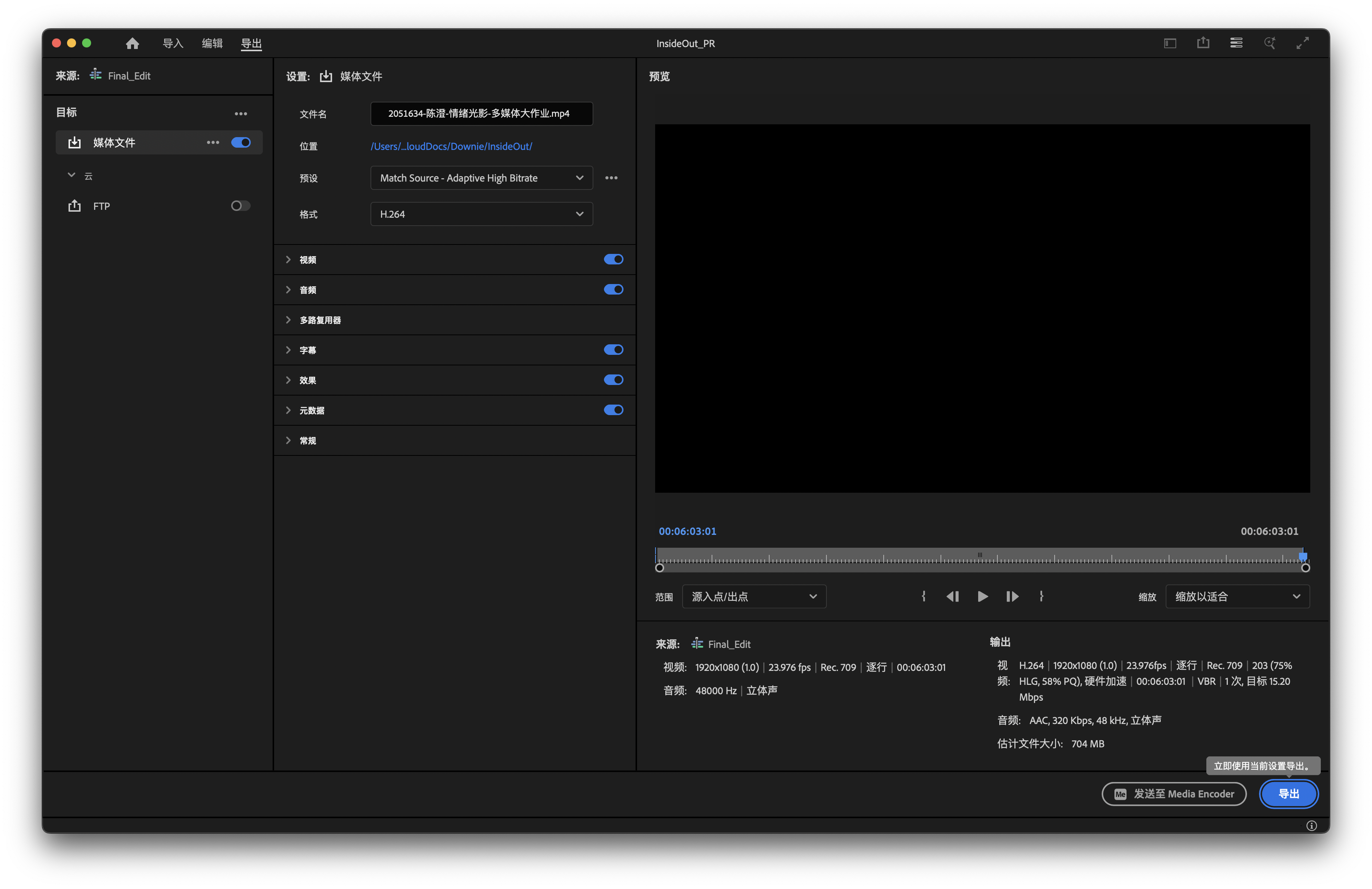Open the 格式 H.264 dropdown
1372x889 pixels.
[481, 214]
